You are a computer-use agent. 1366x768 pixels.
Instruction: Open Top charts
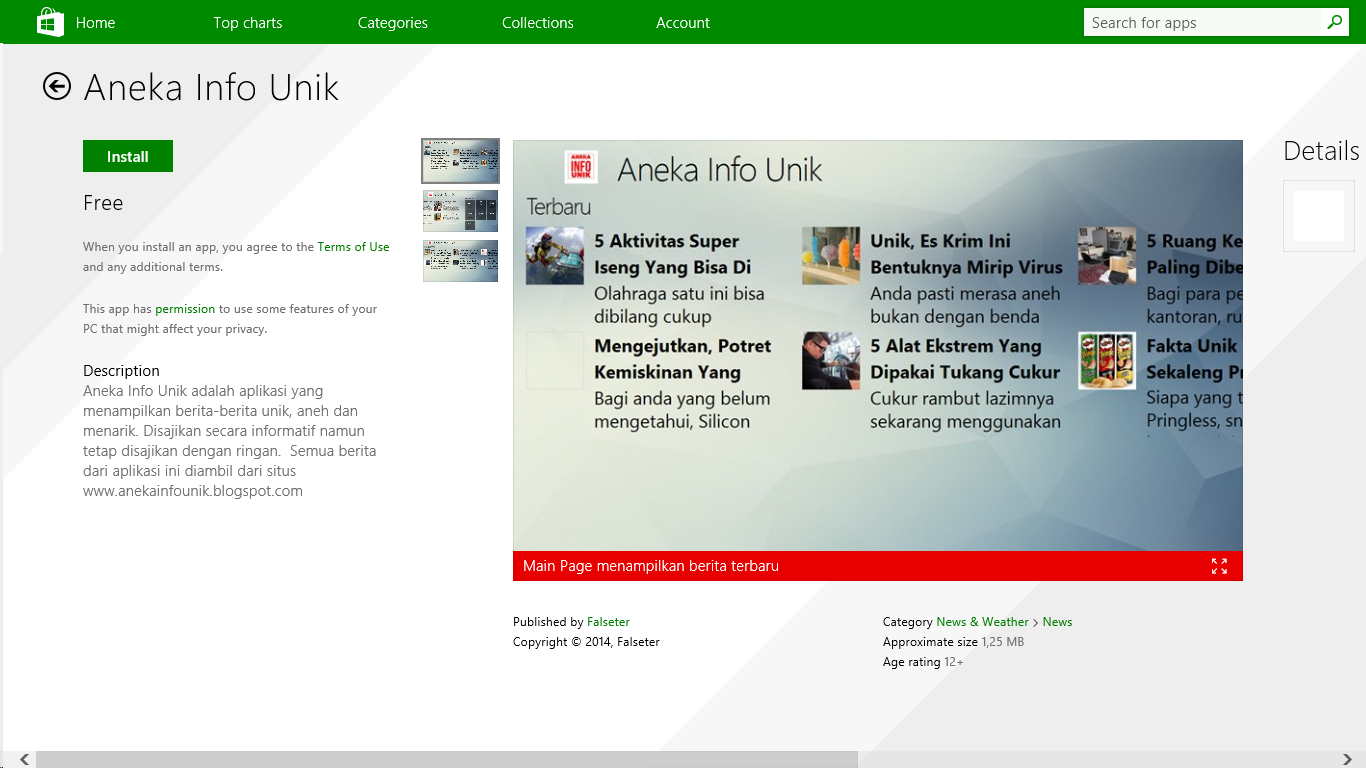click(x=248, y=22)
